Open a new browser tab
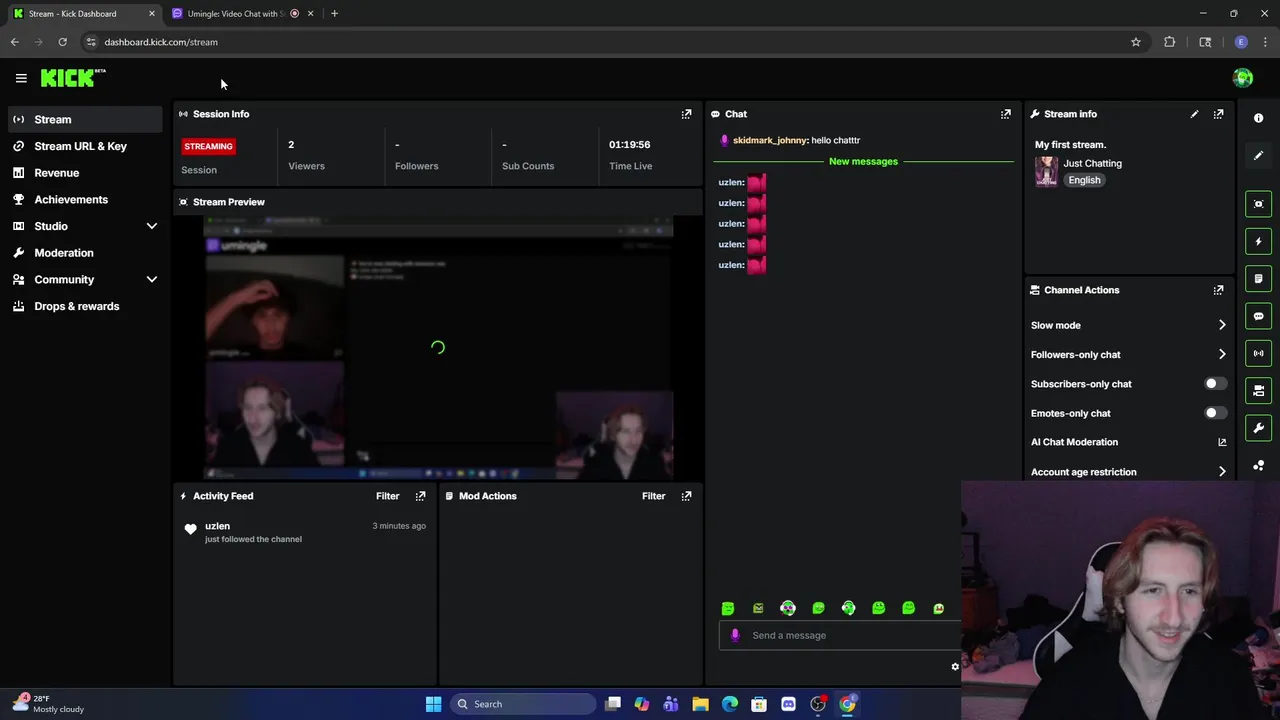The height and width of the screenshot is (720, 1280). coord(334,14)
